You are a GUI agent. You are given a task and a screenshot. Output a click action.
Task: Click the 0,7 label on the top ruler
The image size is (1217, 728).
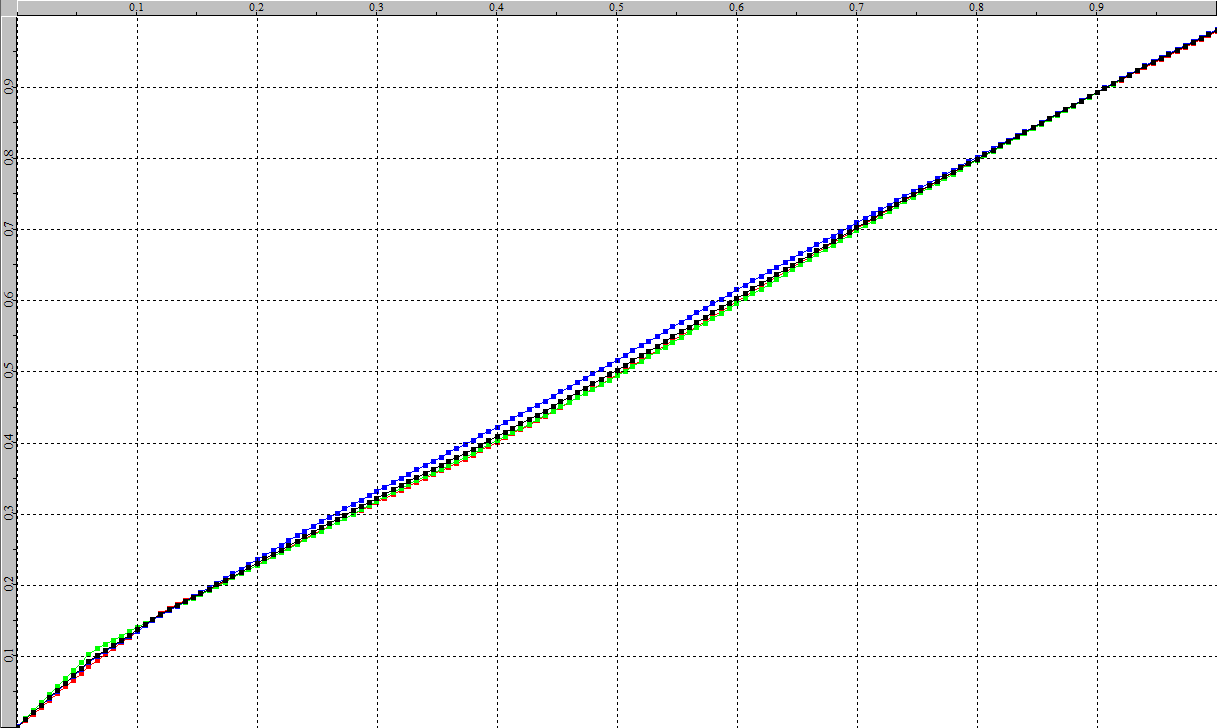[x=857, y=8]
